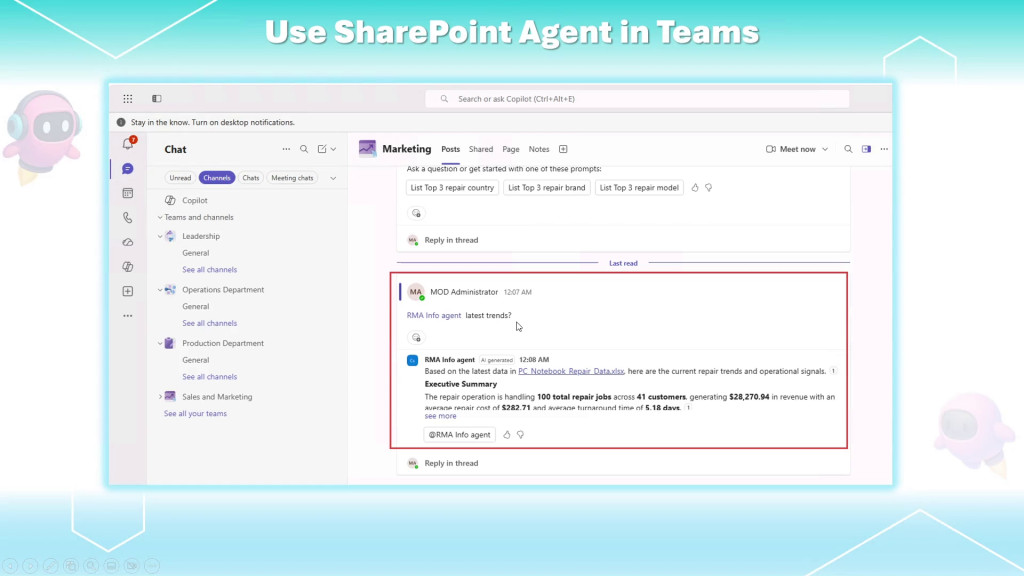Open the Notes tab
The width and height of the screenshot is (1024, 576).
(x=539, y=149)
